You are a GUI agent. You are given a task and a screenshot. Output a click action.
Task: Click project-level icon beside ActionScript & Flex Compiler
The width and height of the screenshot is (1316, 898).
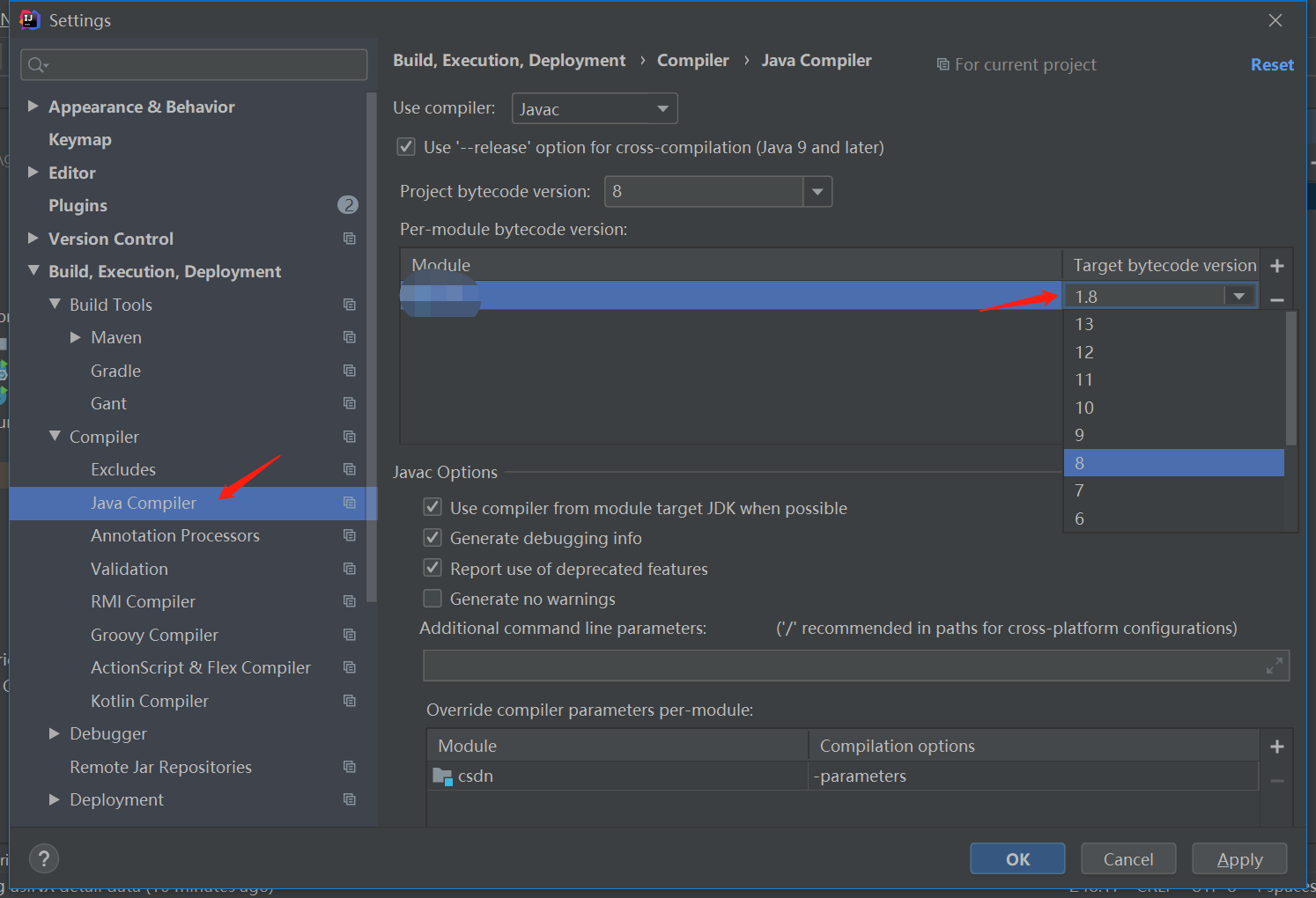point(350,667)
